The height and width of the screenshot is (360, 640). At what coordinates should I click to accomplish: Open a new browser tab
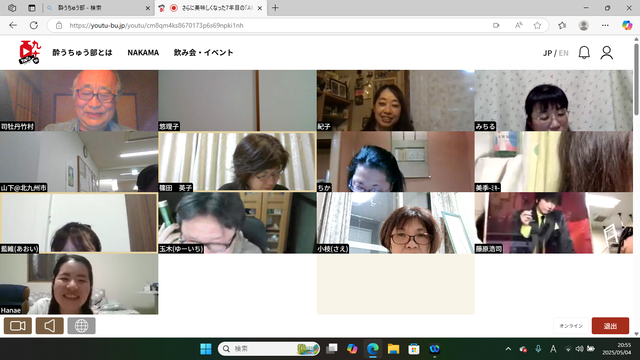(x=275, y=8)
